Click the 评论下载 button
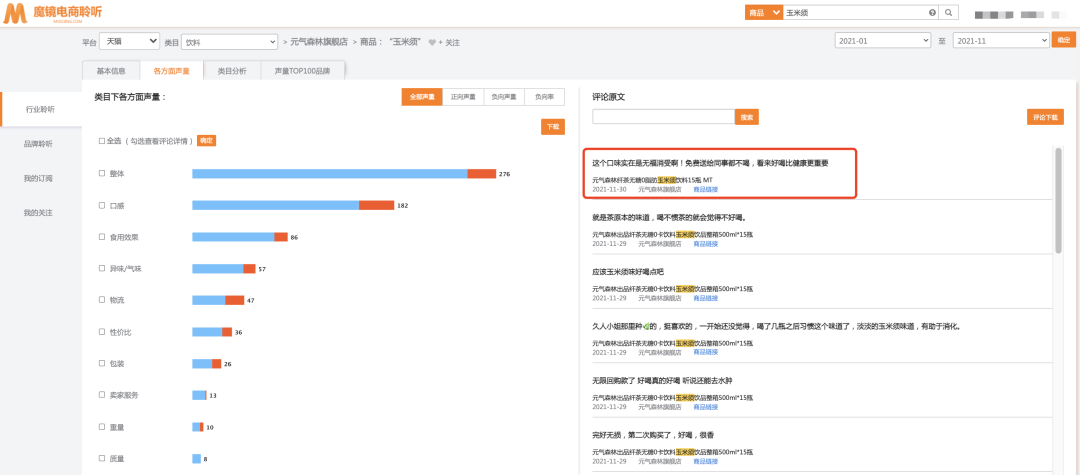Viewport: 1080px width, 475px height. click(1045, 117)
